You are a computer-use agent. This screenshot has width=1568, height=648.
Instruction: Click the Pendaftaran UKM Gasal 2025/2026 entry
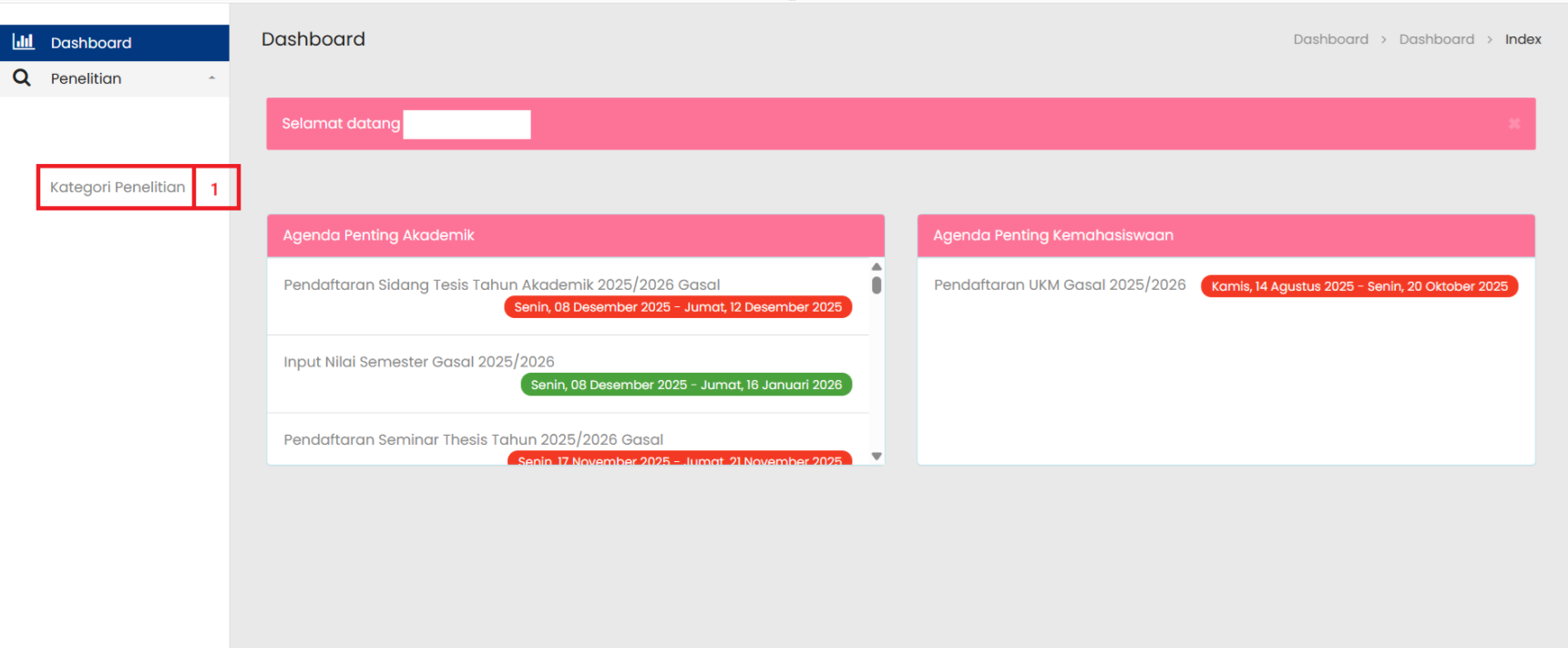(1060, 284)
